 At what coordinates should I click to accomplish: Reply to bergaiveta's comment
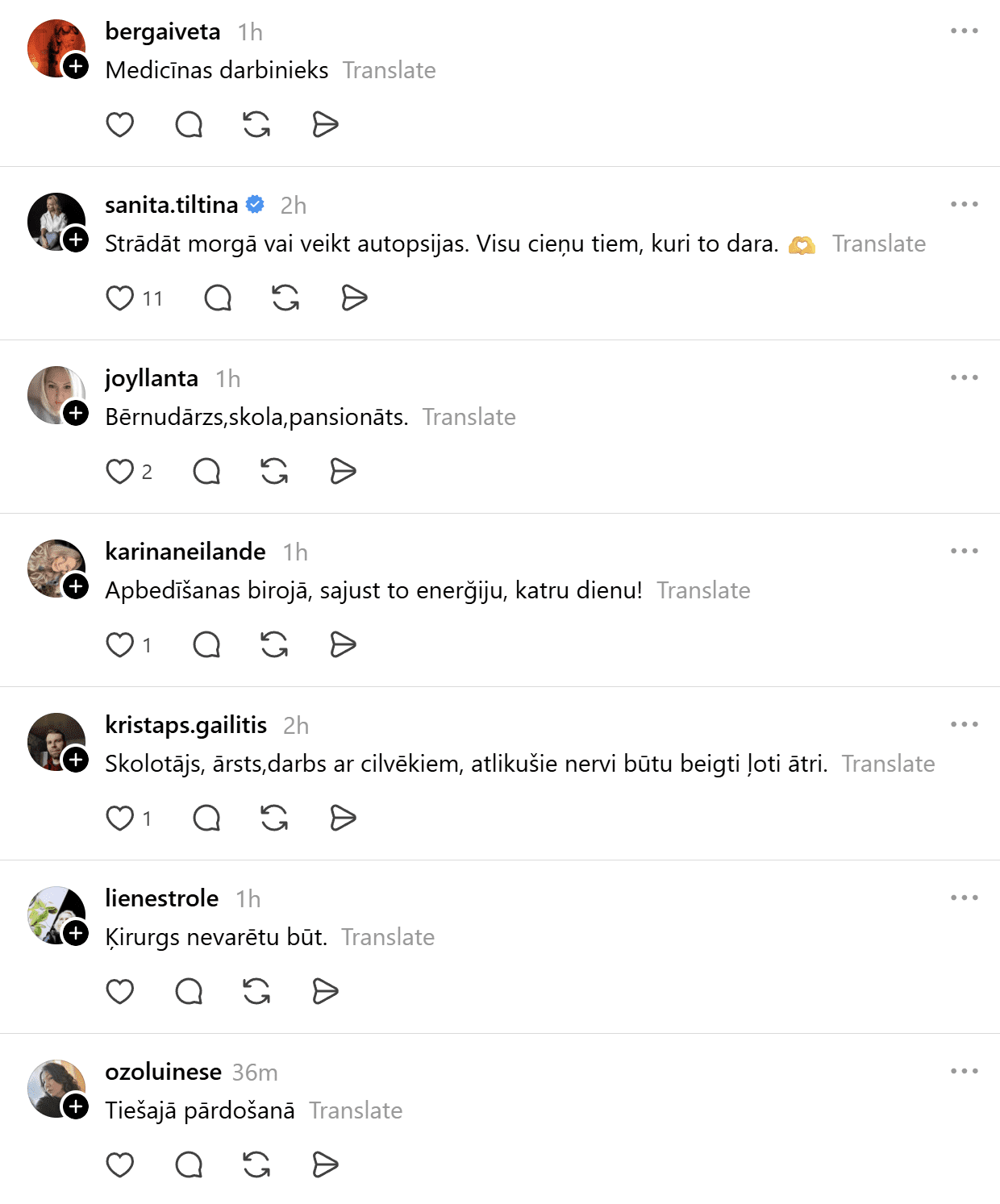tap(189, 125)
